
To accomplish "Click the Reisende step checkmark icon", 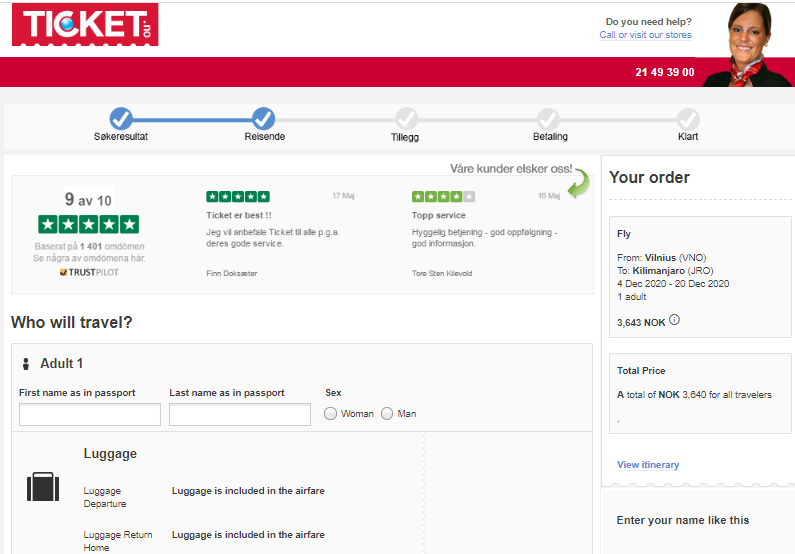I will coord(264,119).
